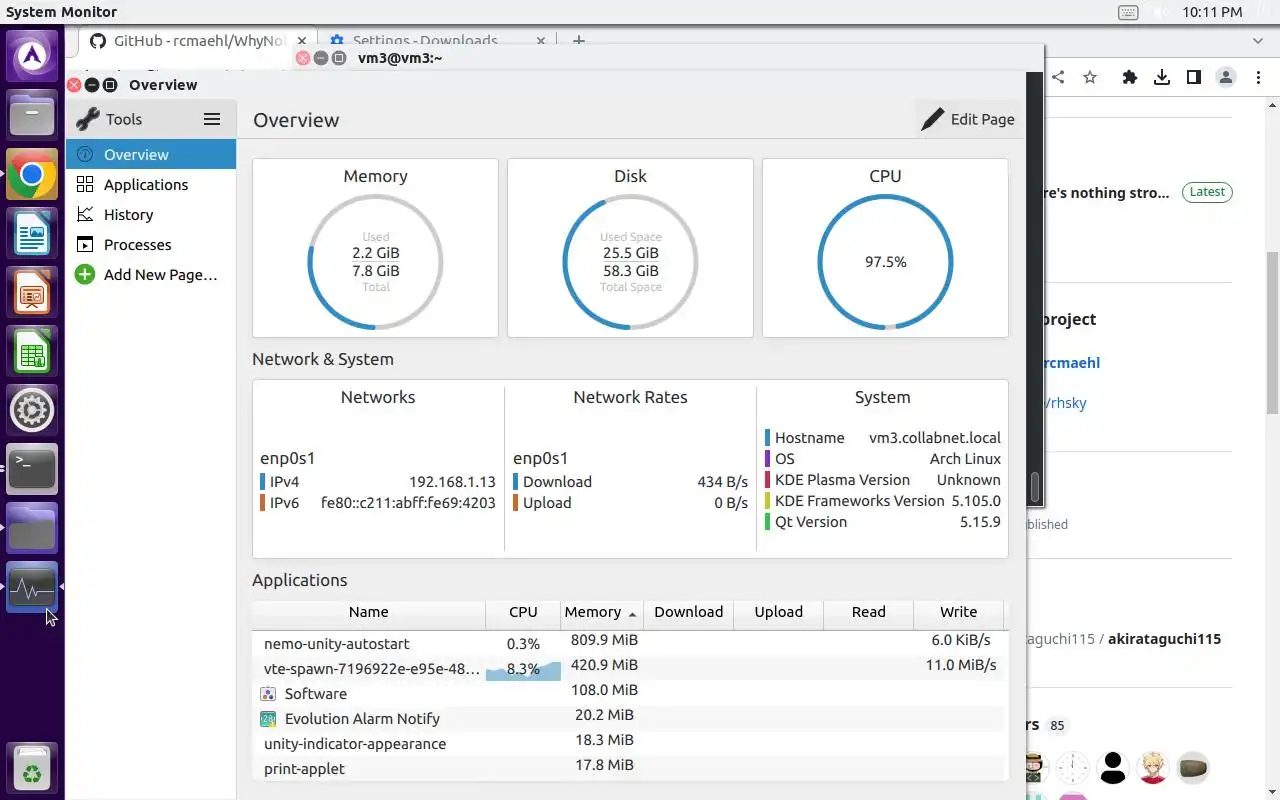Select the Software application row

click(628, 693)
